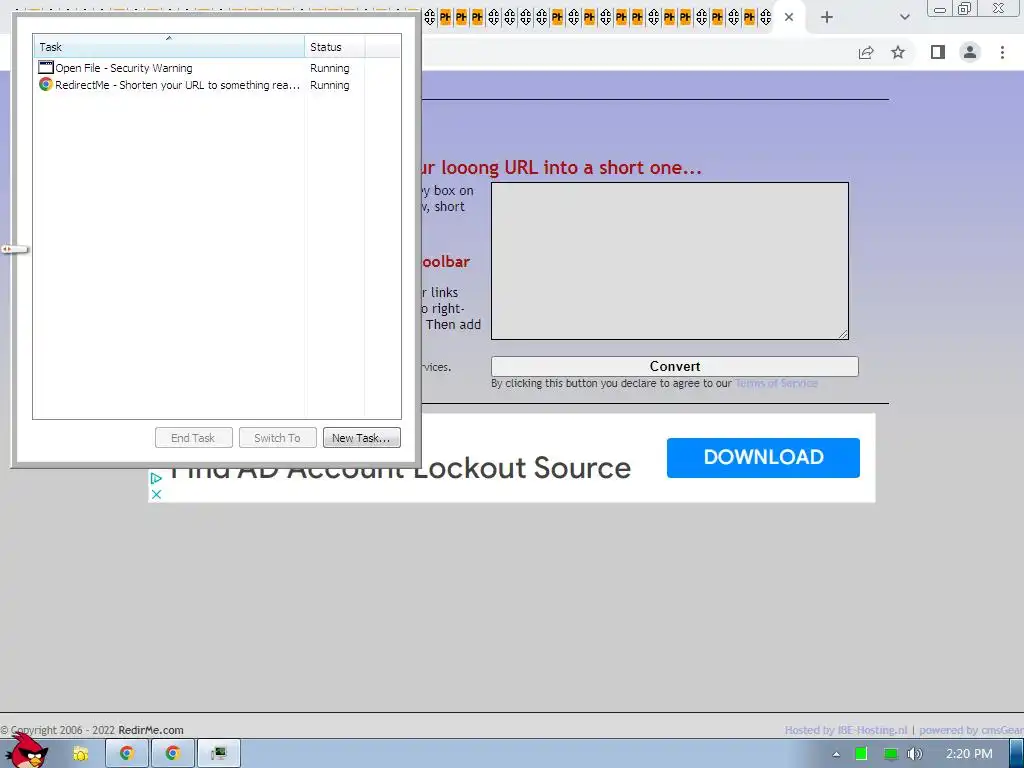Click the Convert button

point(675,366)
